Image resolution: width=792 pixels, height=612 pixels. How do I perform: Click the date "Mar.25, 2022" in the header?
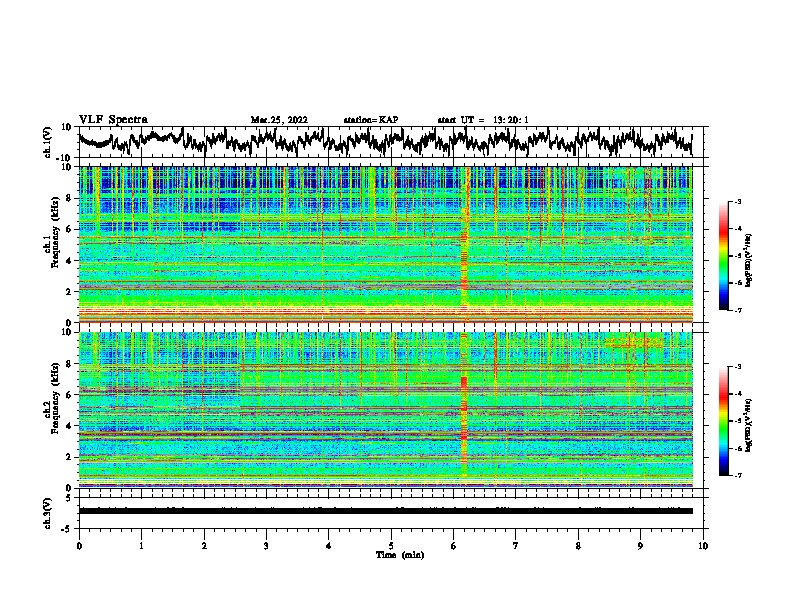tap(279, 120)
